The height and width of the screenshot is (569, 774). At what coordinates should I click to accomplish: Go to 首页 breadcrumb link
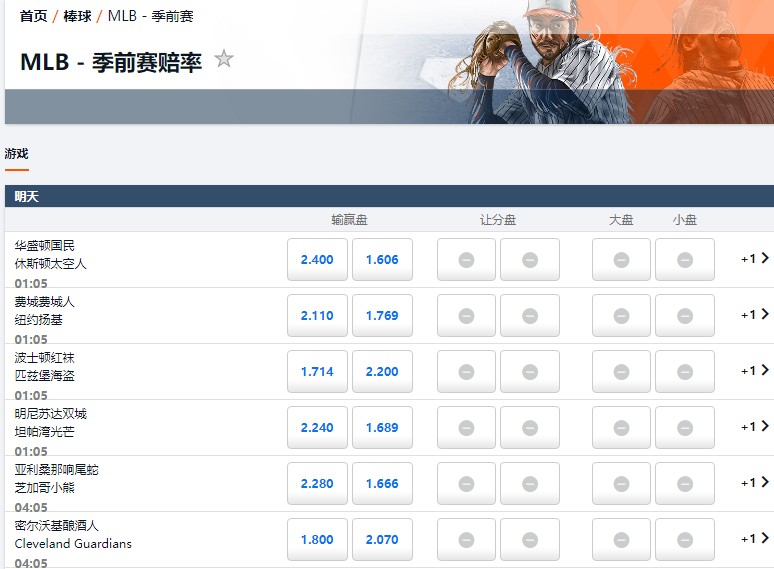(x=33, y=16)
